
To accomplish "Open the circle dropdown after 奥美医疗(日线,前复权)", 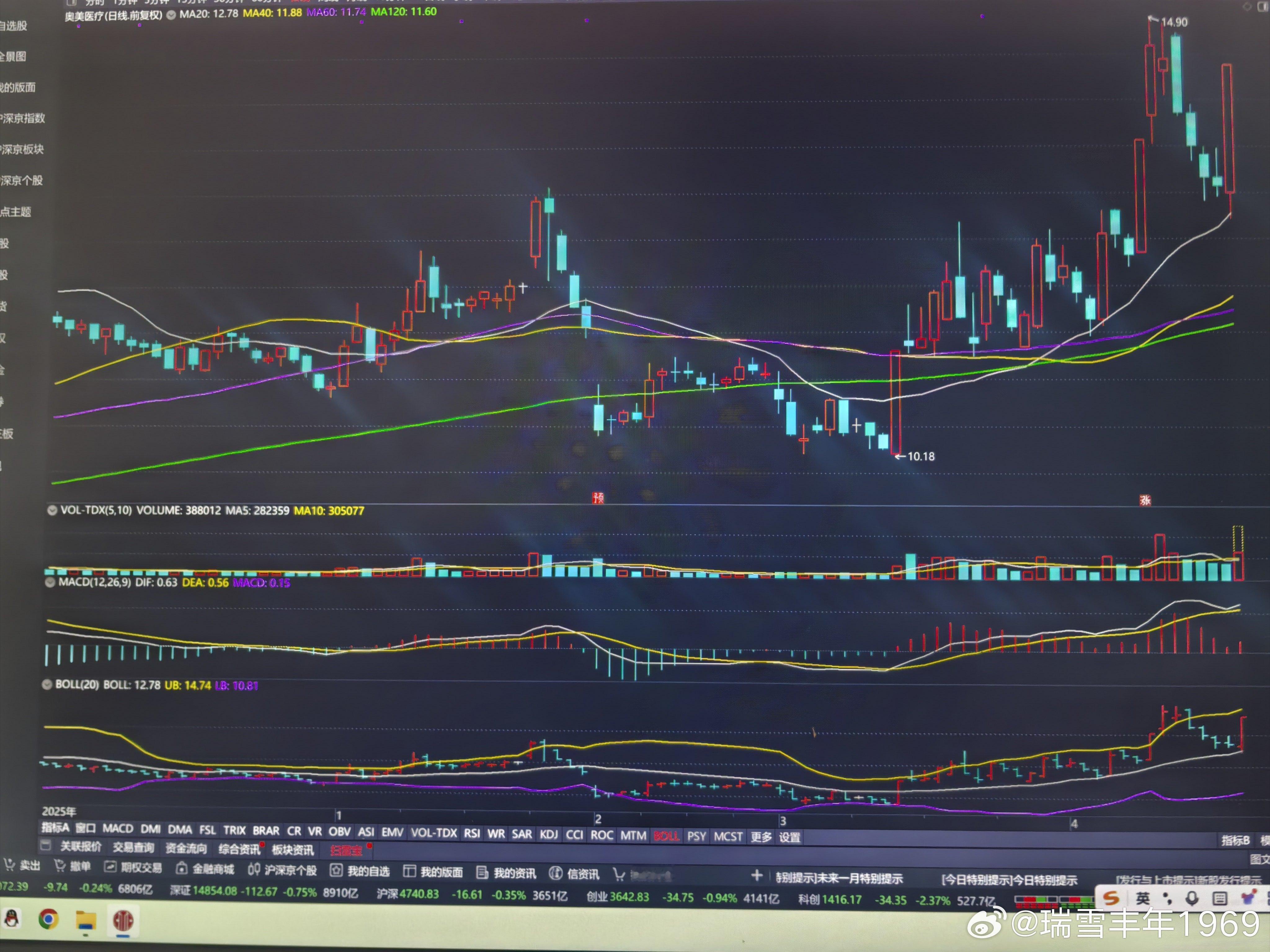I will (171, 15).
